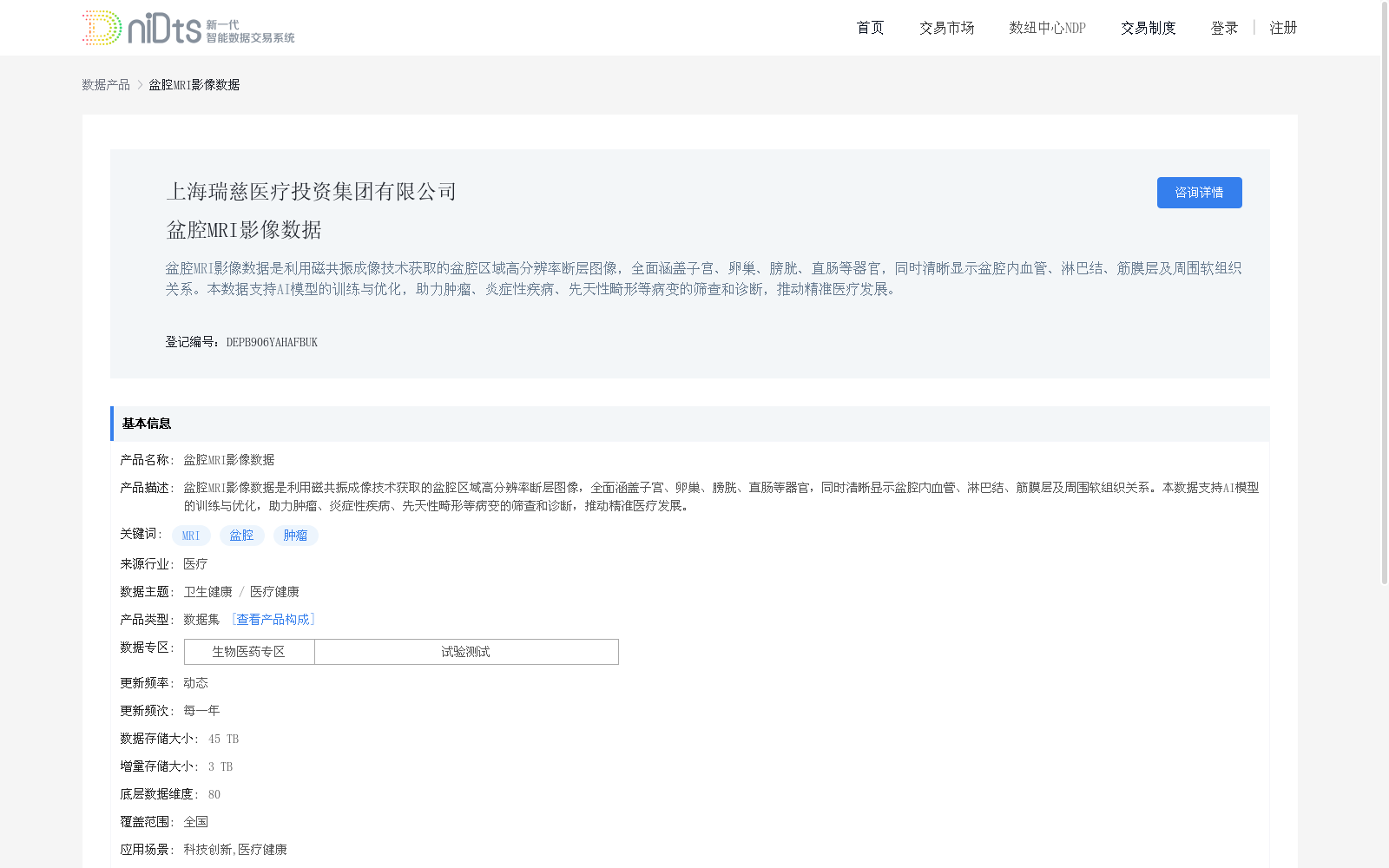Click the 45 TB storage value
Image resolution: width=1389 pixels, height=868 pixels.
coord(223,739)
